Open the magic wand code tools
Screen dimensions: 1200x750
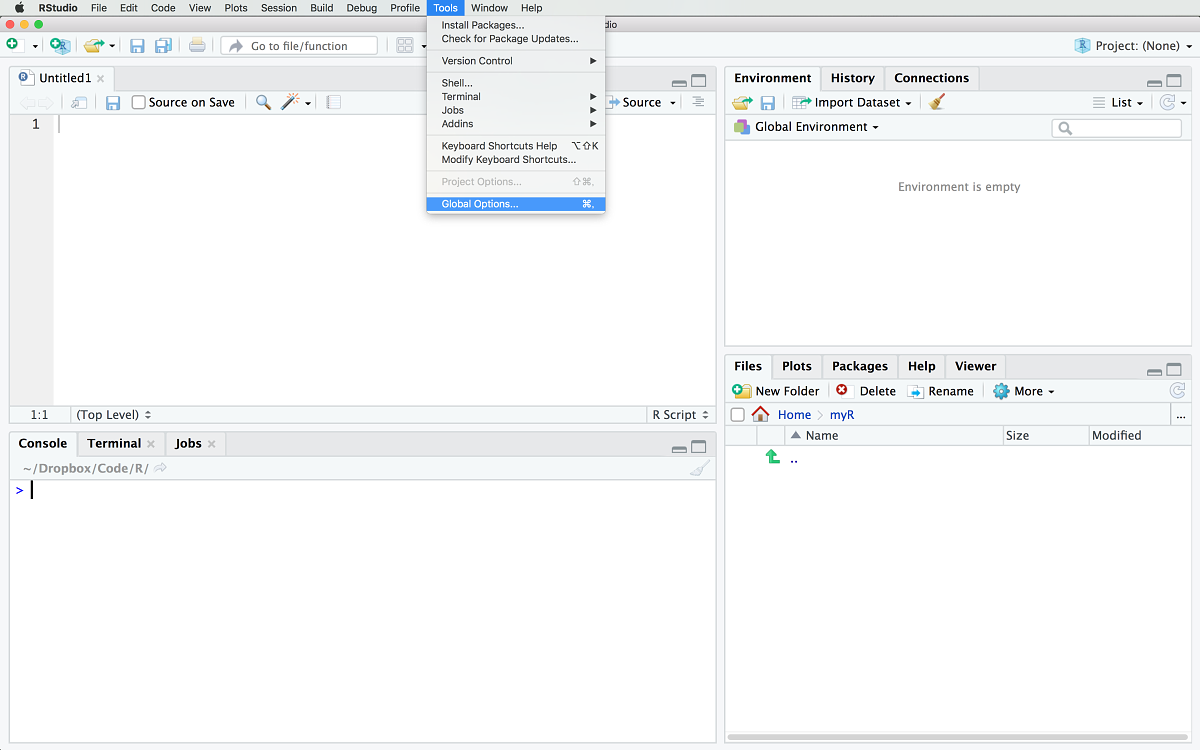(291, 102)
